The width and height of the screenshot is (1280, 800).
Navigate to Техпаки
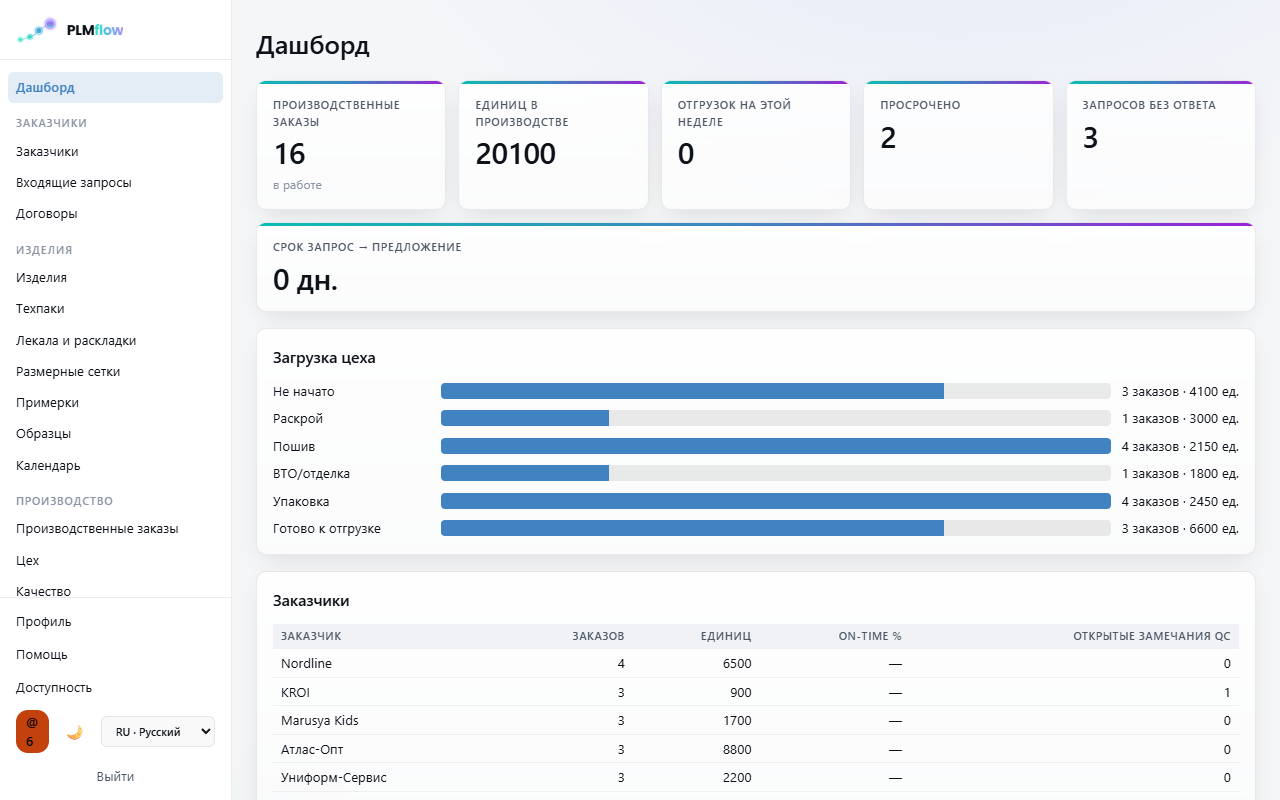(x=115, y=309)
